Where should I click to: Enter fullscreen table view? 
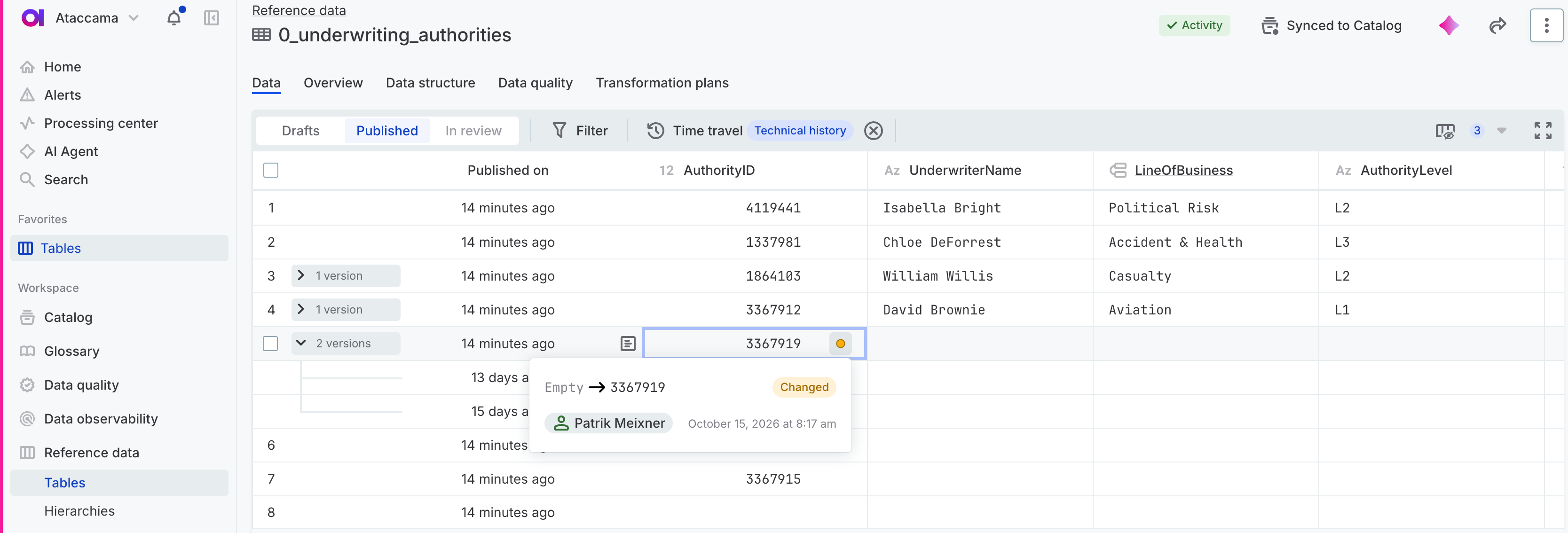1543,130
